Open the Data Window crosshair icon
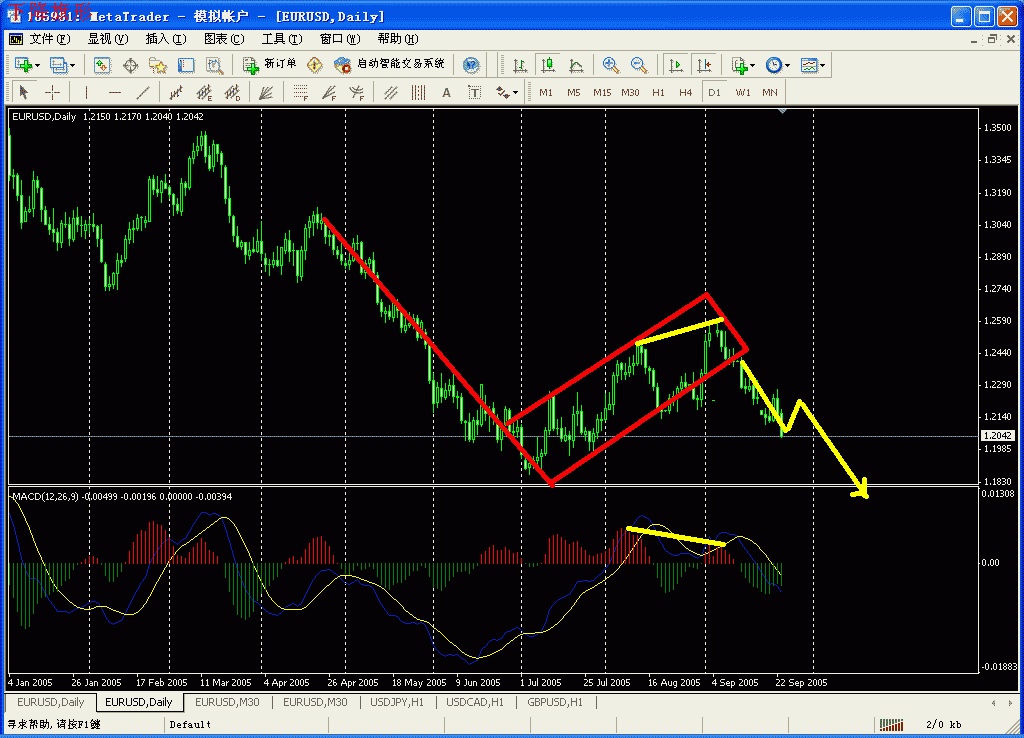 coord(130,65)
